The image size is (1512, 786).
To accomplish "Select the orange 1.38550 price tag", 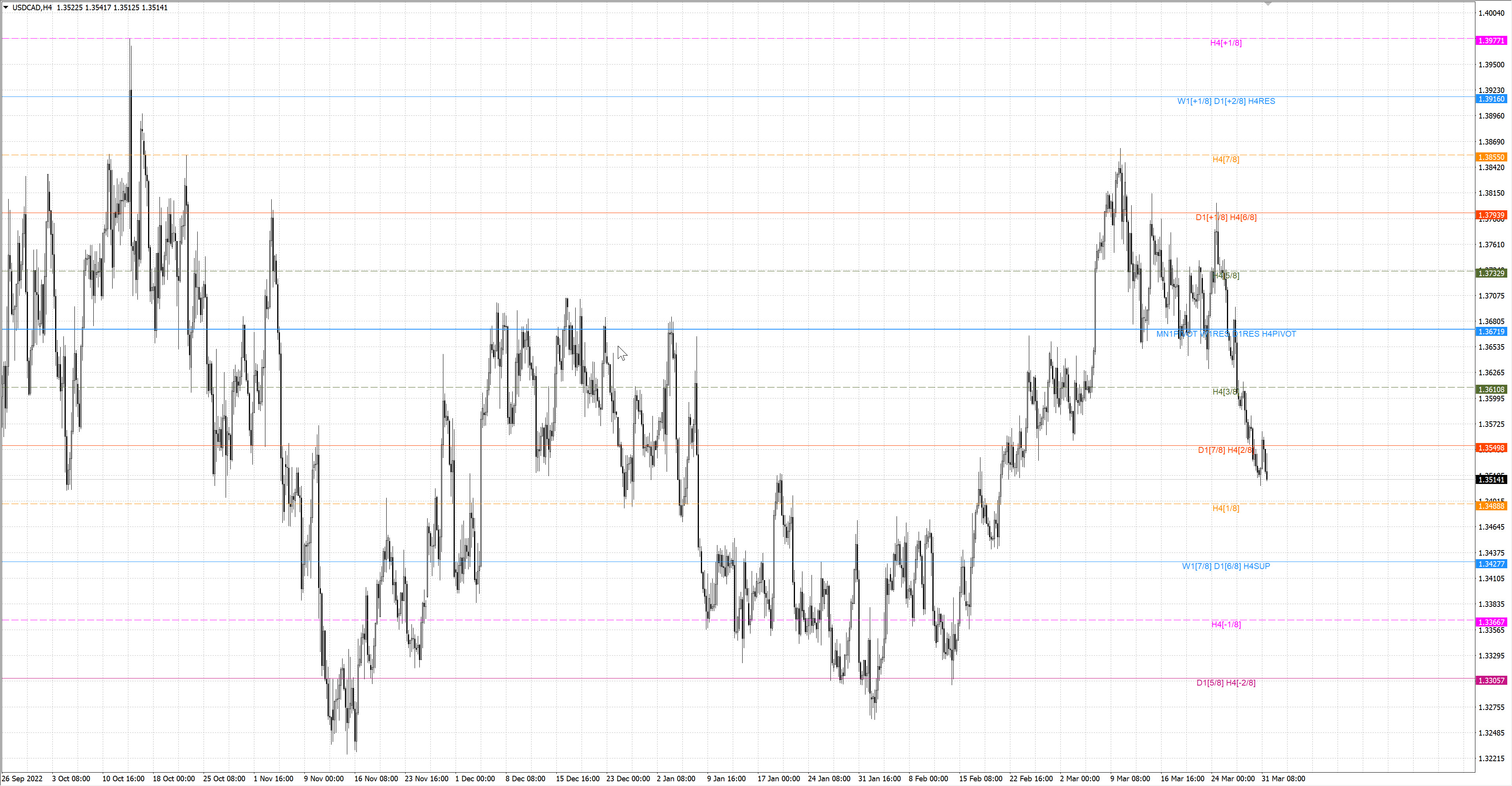I will (x=1491, y=157).
